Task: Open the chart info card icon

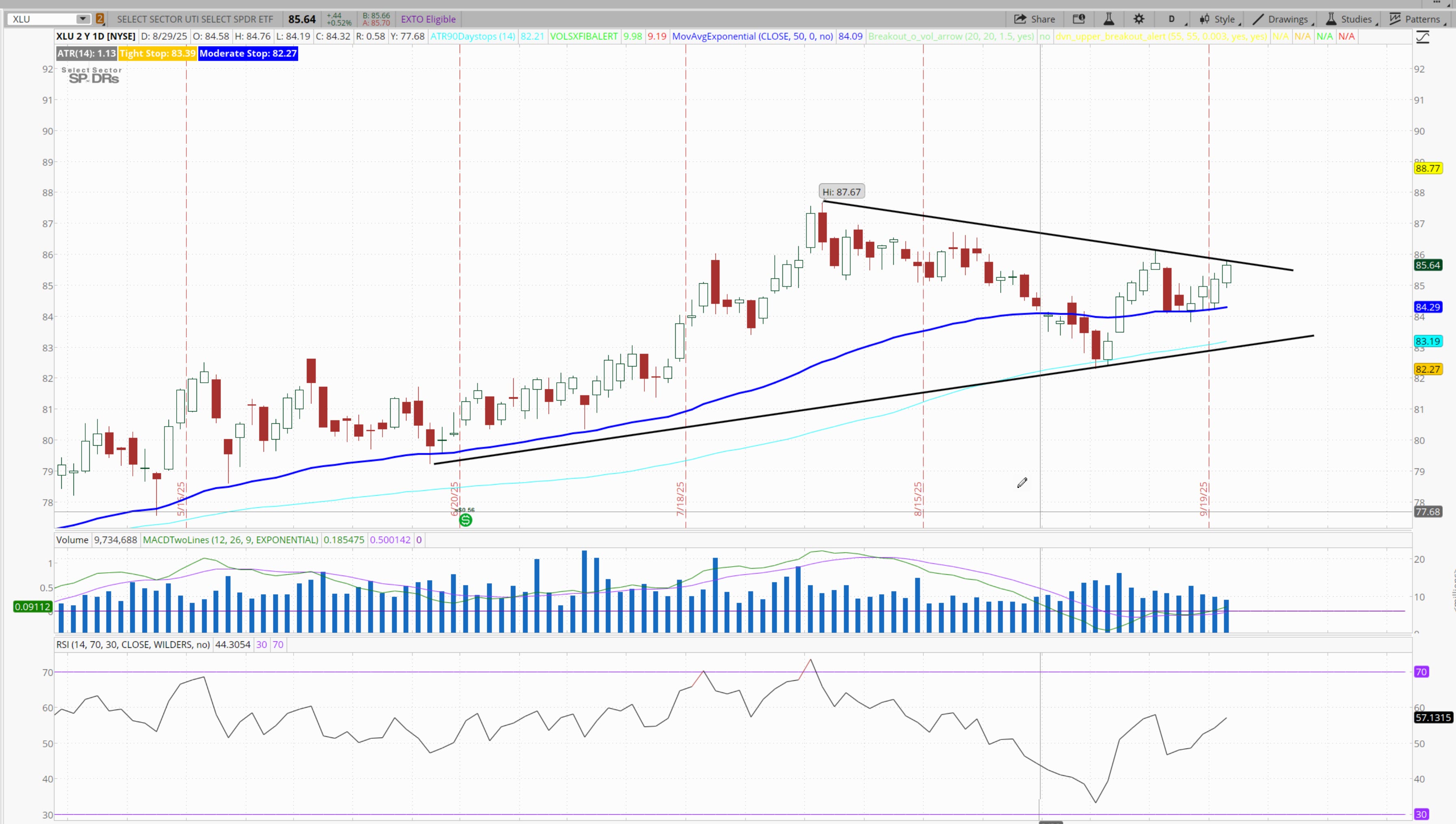Action: [x=1079, y=19]
